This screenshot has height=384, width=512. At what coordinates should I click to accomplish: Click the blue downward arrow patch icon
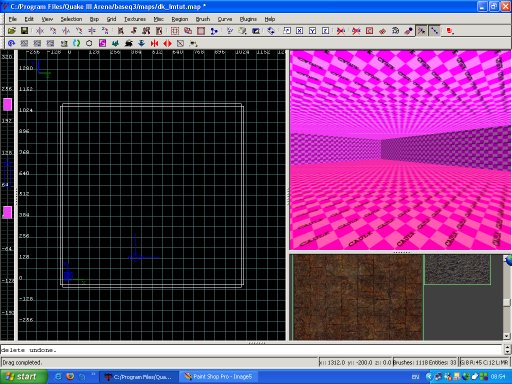coord(141,43)
